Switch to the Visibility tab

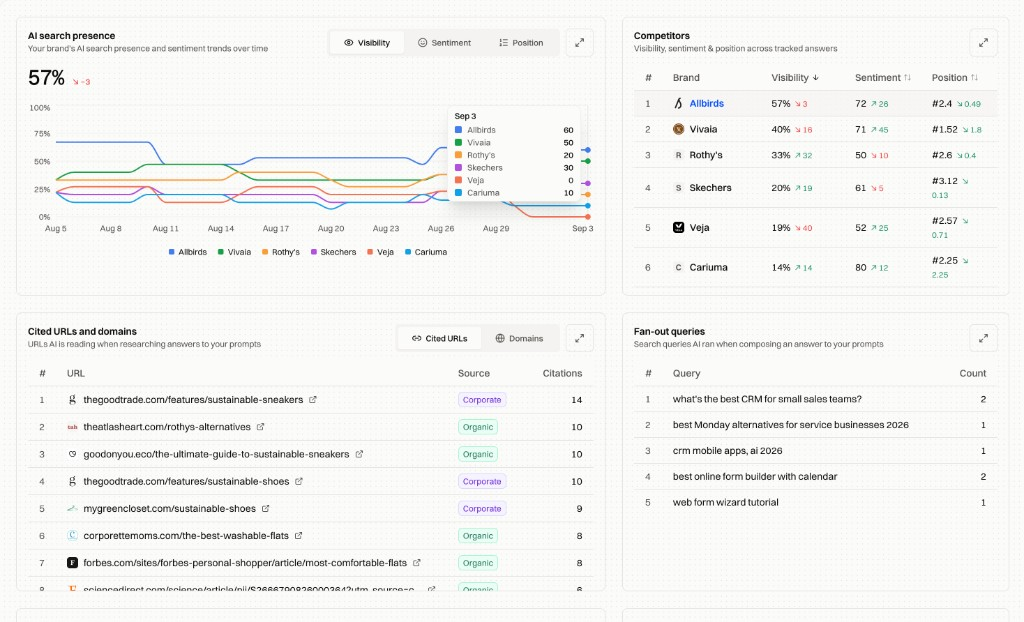pyautogui.click(x=367, y=43)
